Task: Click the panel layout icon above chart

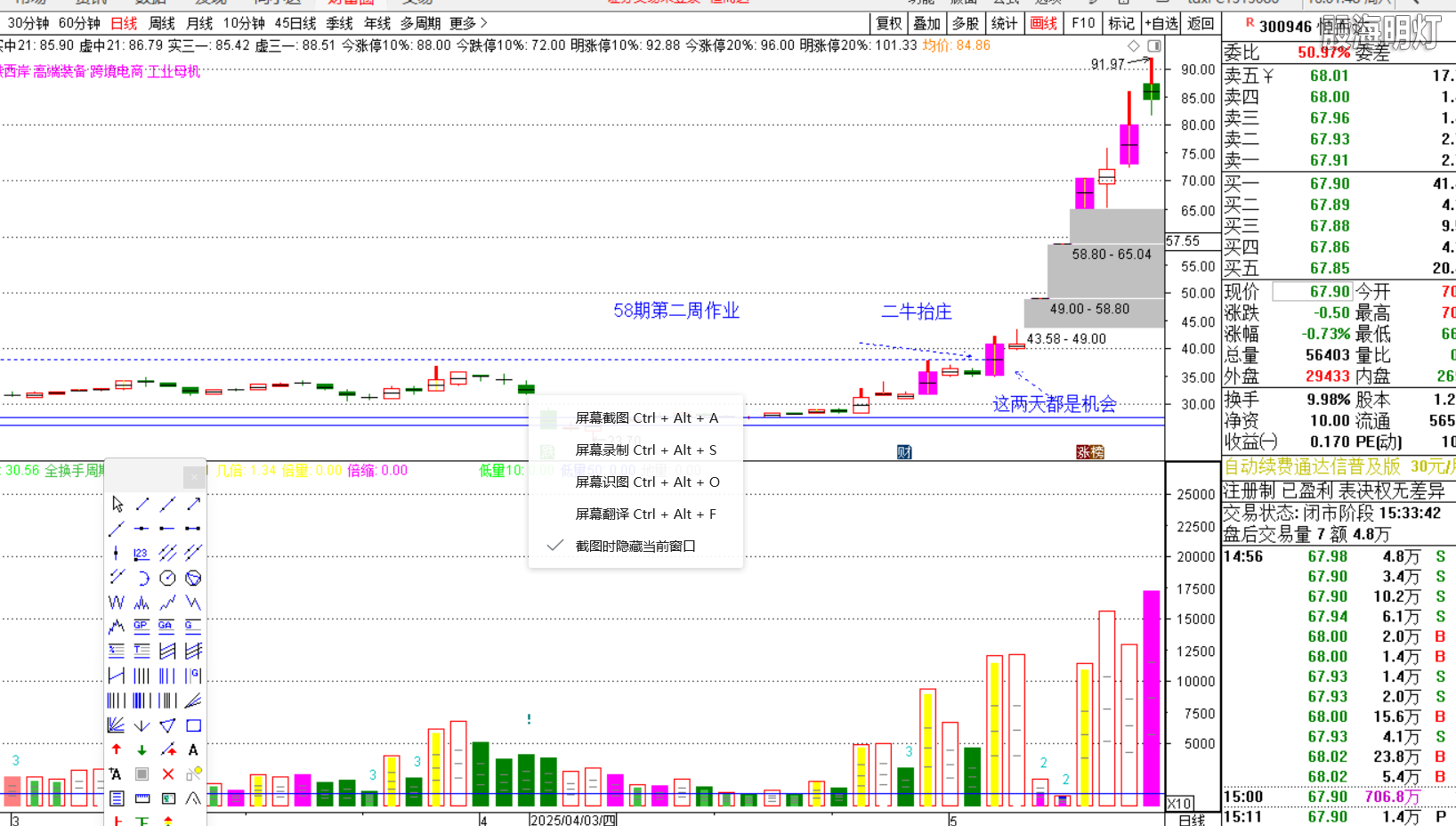Action: click(x=1154, y=45)
